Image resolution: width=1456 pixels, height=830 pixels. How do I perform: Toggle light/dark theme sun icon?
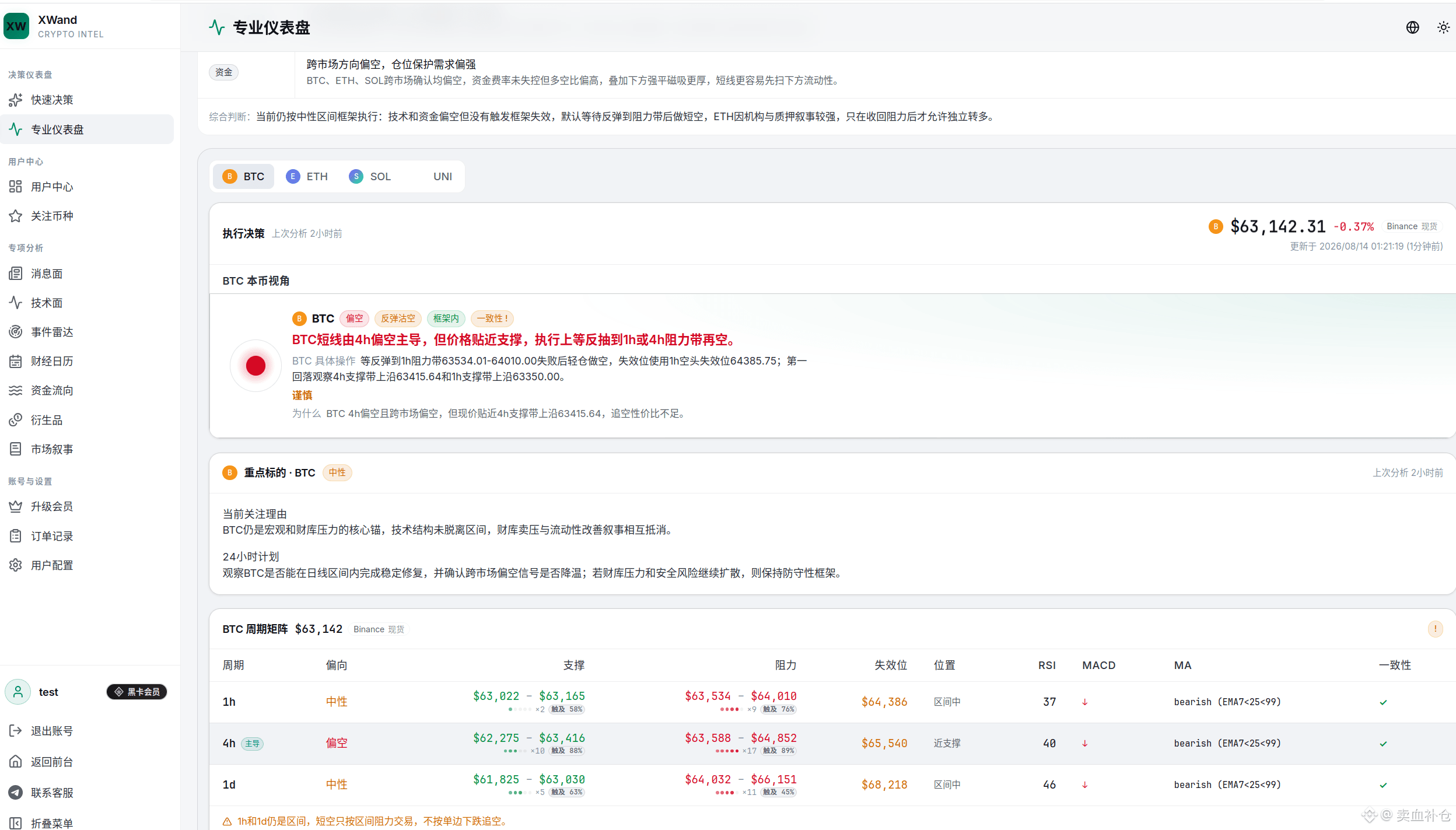pyautogui.click(x=1443, y=27)
